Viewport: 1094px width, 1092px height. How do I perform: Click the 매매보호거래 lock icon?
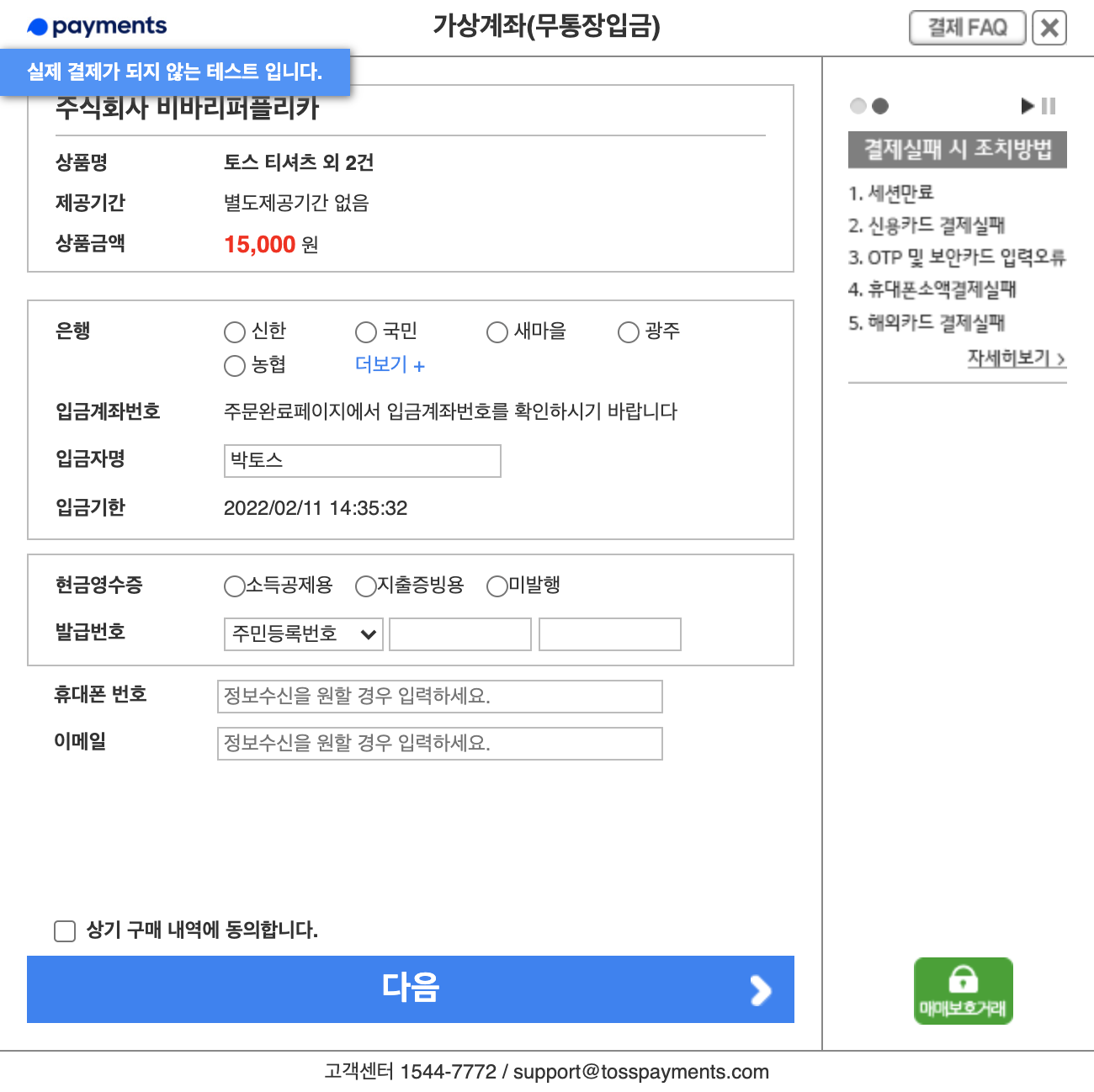(x=964, y=991)
